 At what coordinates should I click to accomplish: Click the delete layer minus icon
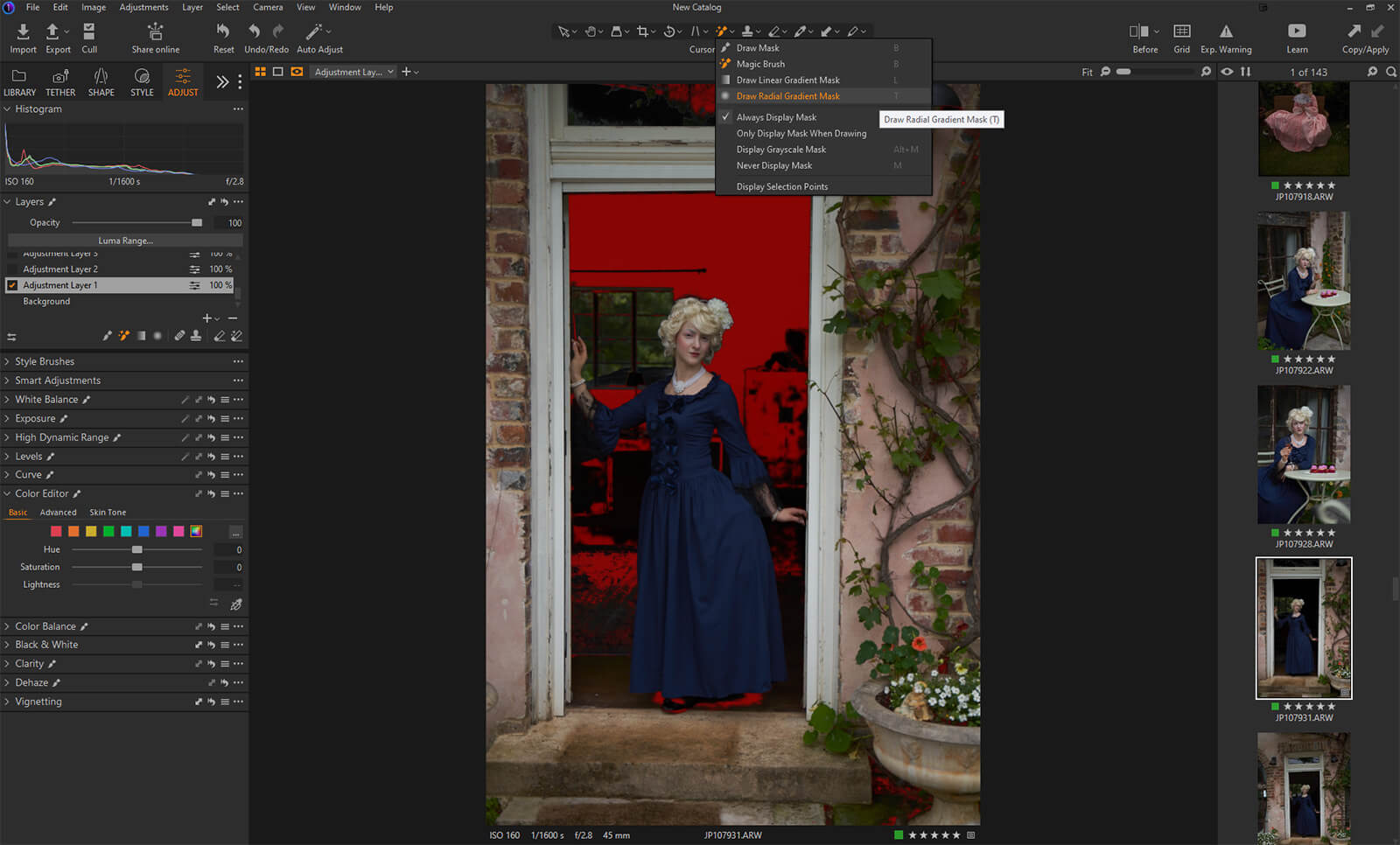click(233, 318)
